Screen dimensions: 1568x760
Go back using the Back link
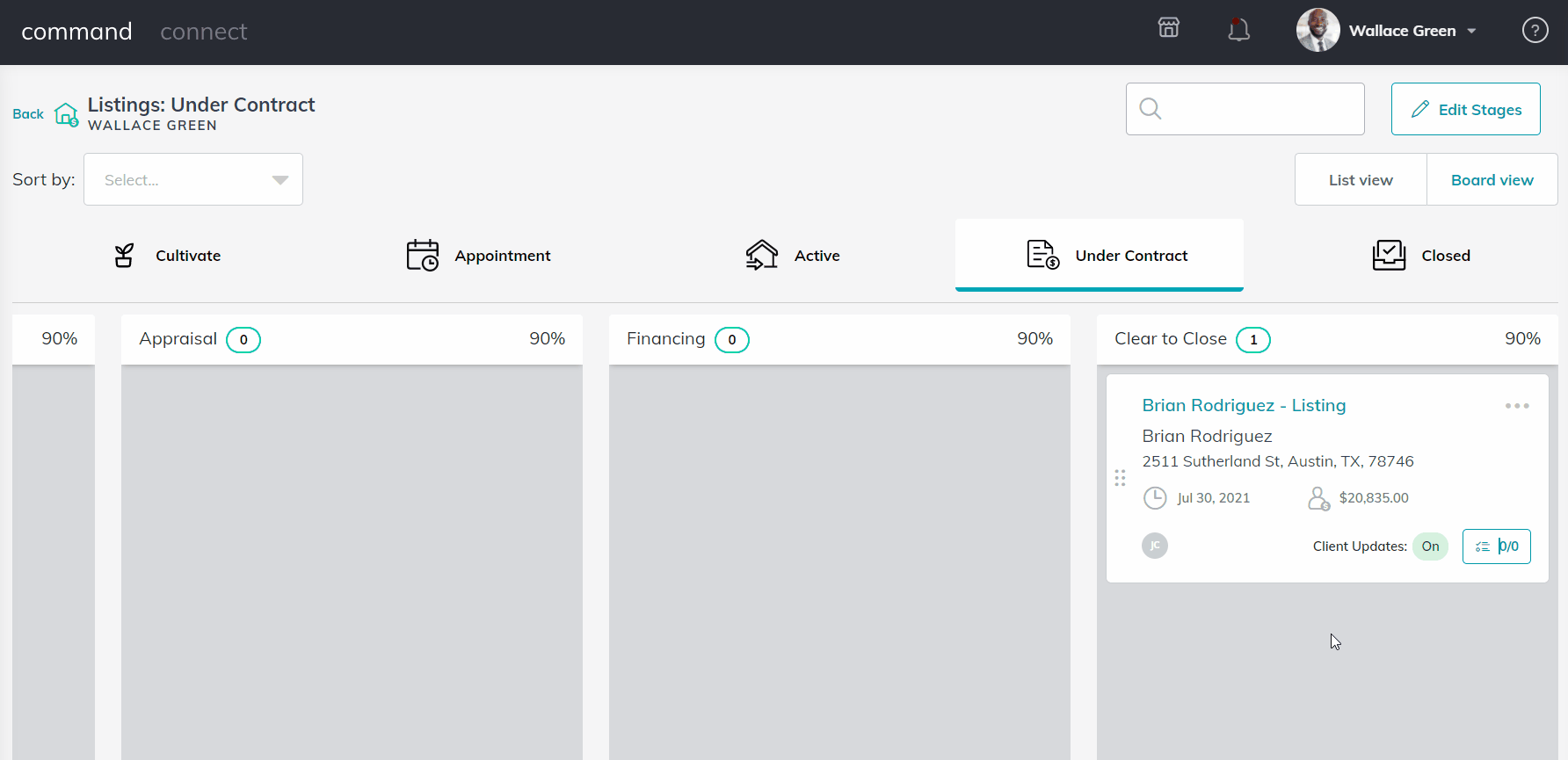[x=28, y=114]
